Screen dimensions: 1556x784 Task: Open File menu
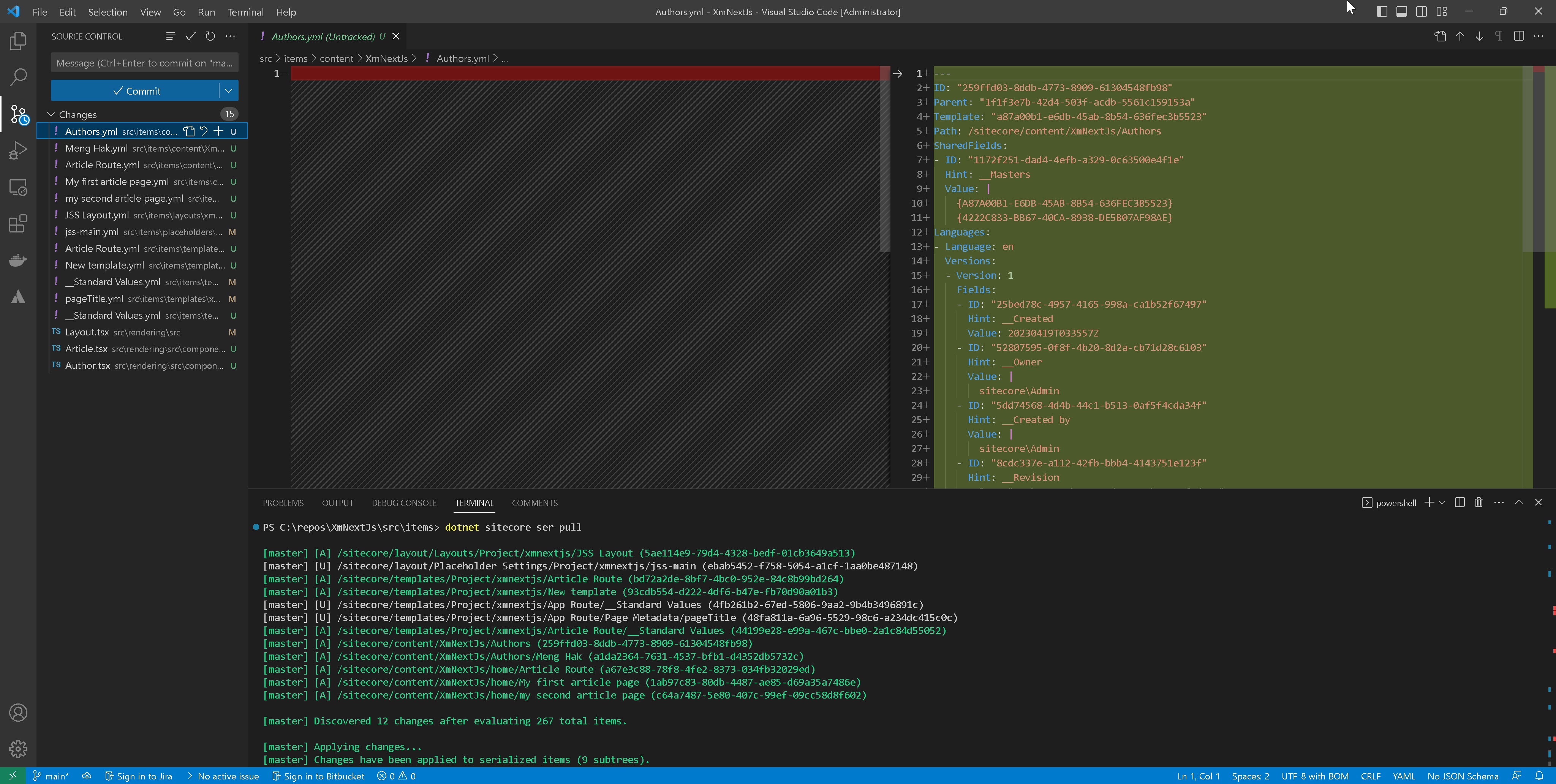coord(40,11)
